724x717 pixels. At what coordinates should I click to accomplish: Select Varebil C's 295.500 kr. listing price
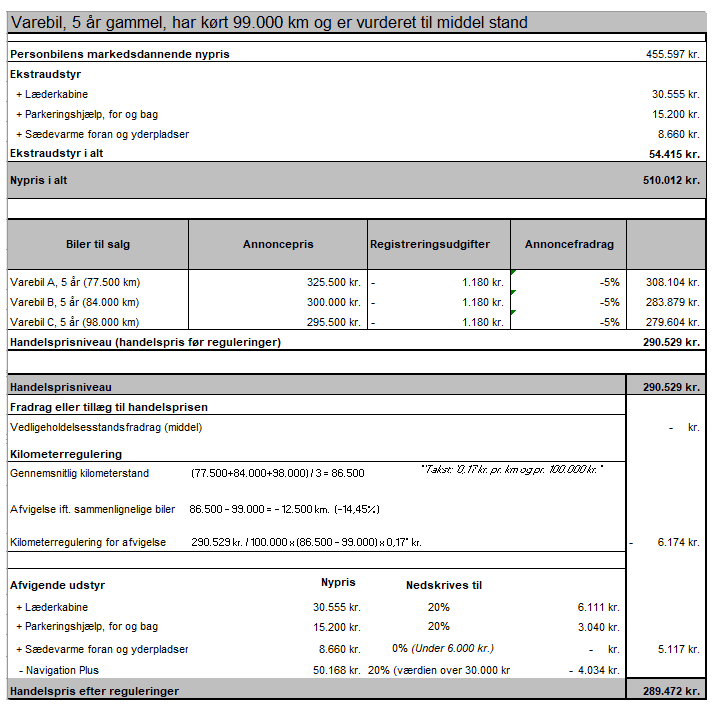click(x=333, y=322)
